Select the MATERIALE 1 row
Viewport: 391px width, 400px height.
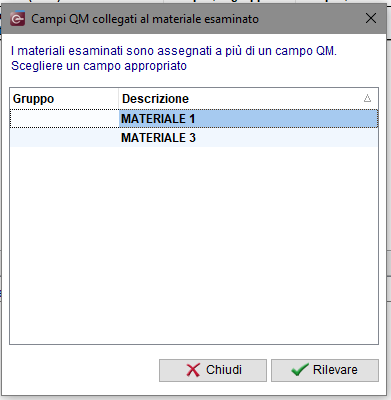[x=194, y=119]
